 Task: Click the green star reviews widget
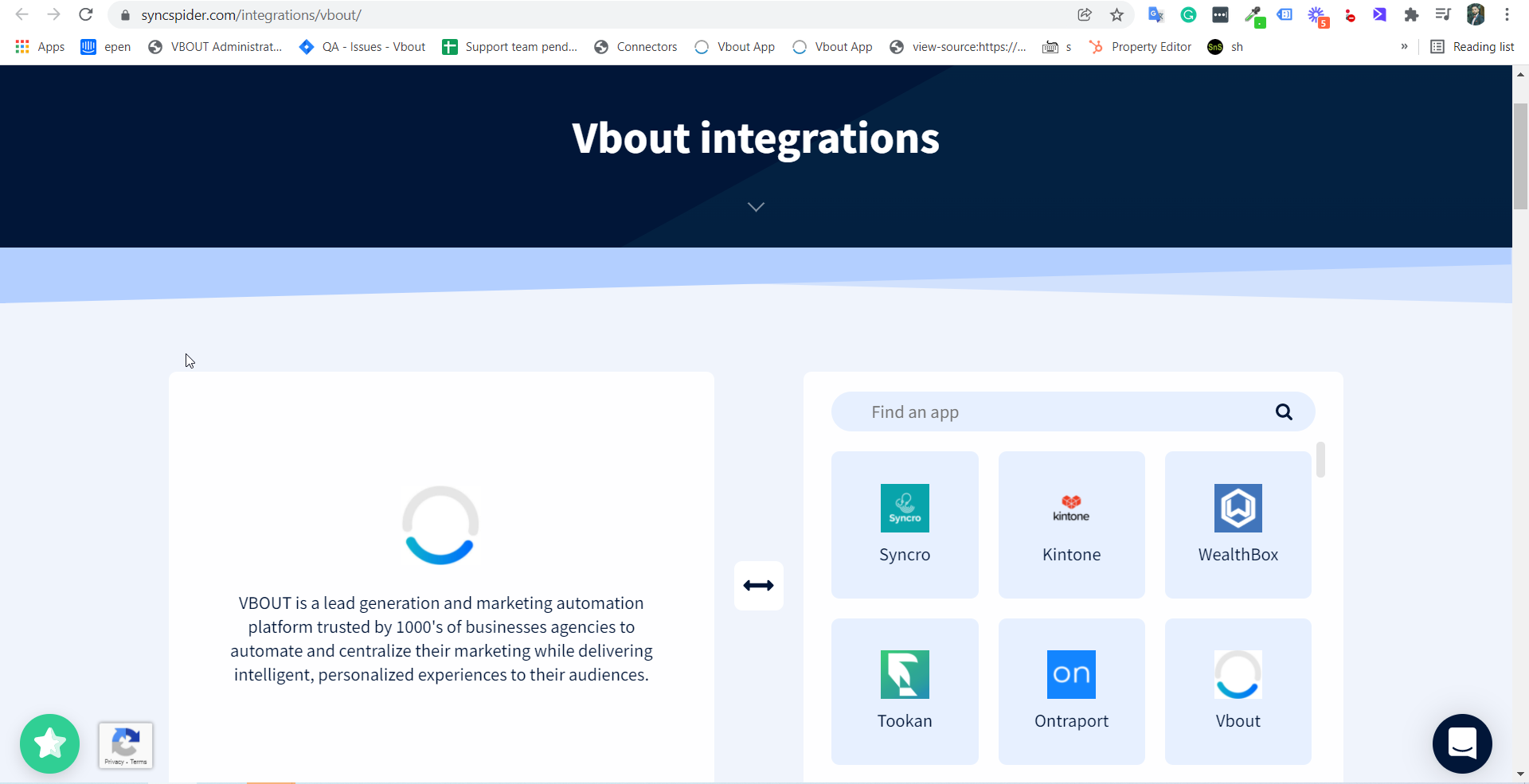point(49,743)
